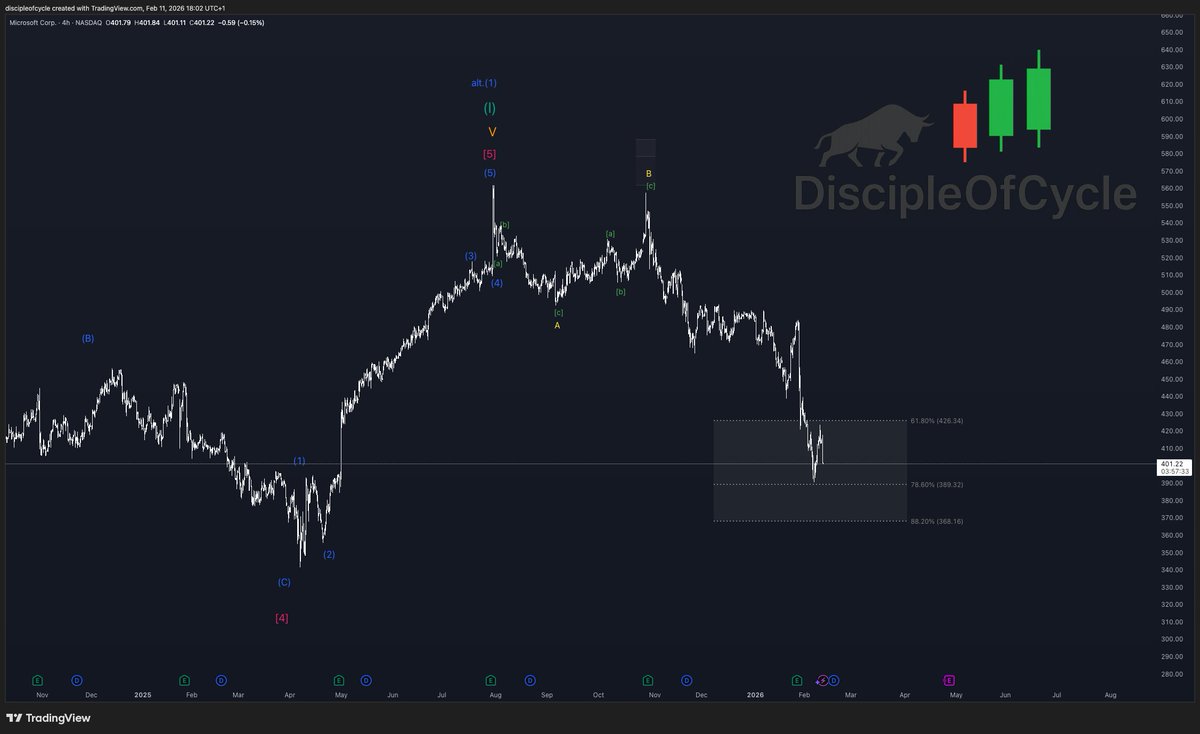This screenshot has width=1200, height=734.
Task: Open the dividend marker before Mar 2026
Action: coord(834,680)
